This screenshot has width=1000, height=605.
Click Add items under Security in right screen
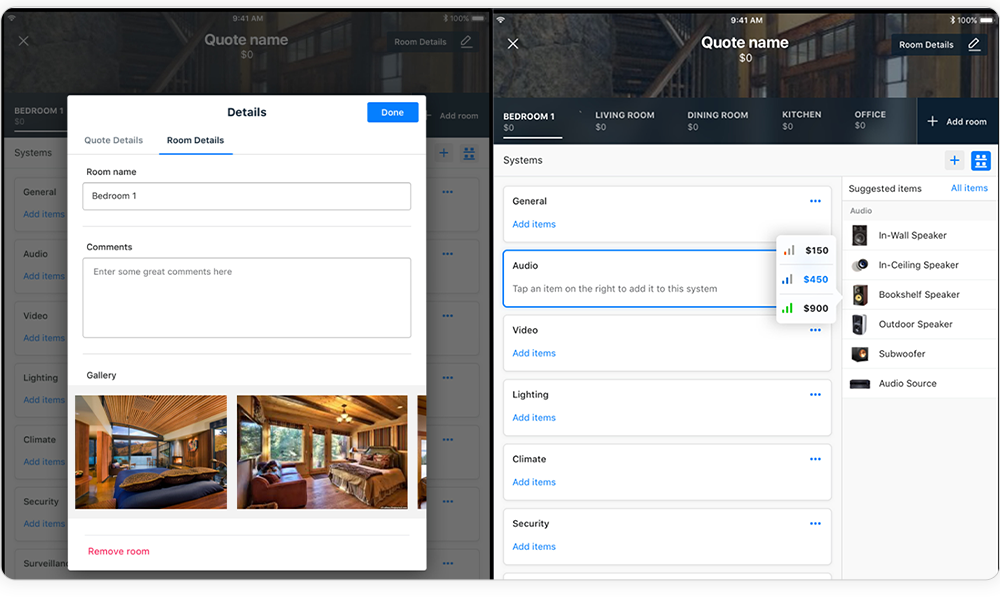(x=534, y=546)
